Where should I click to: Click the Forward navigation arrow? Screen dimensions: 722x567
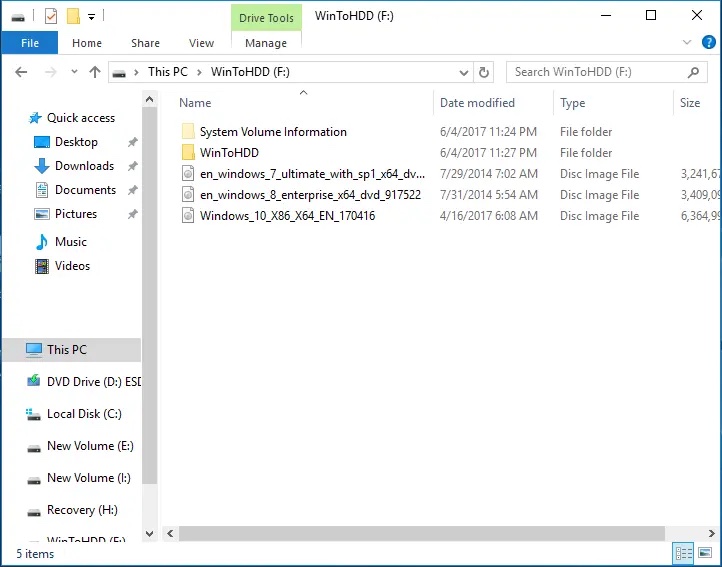click(51, 72)
